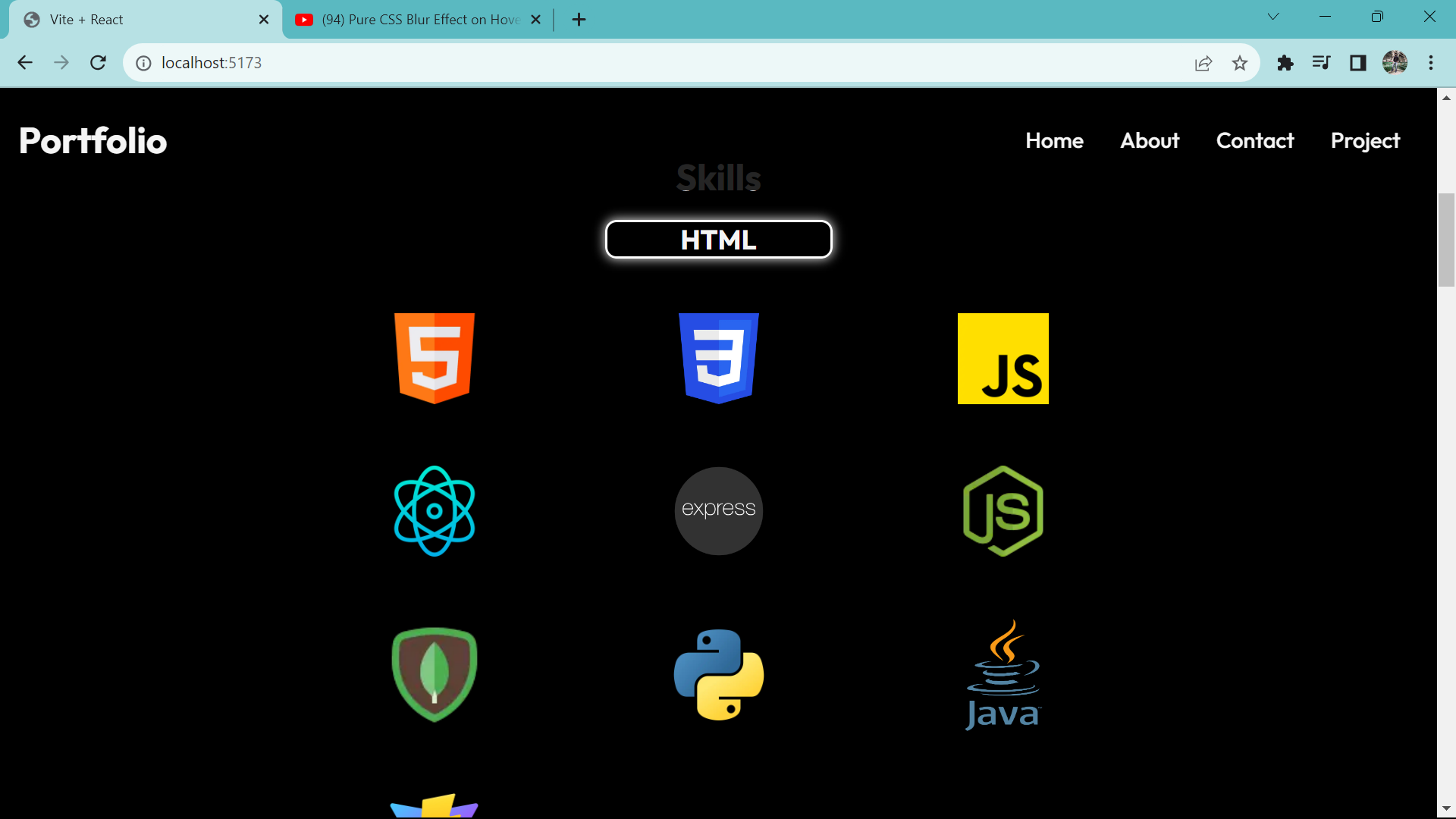
Task: Click the Express skill icon
Action: pos(718,510)
